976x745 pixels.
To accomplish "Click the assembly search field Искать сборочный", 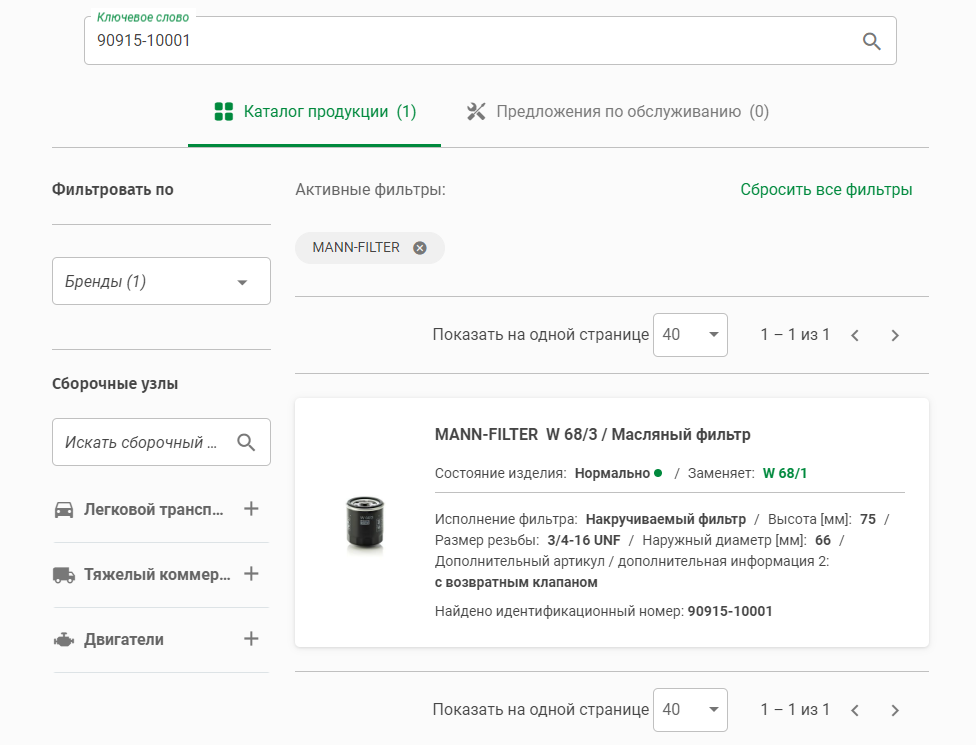I will 161,442.
